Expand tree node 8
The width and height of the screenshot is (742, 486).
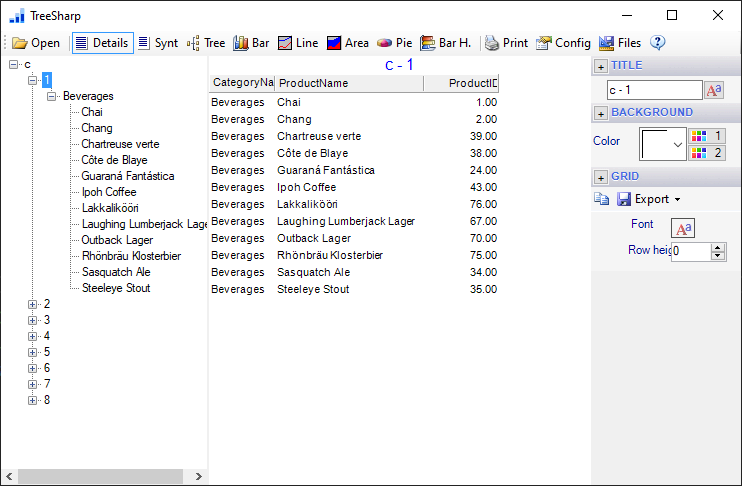click(32, 400)
